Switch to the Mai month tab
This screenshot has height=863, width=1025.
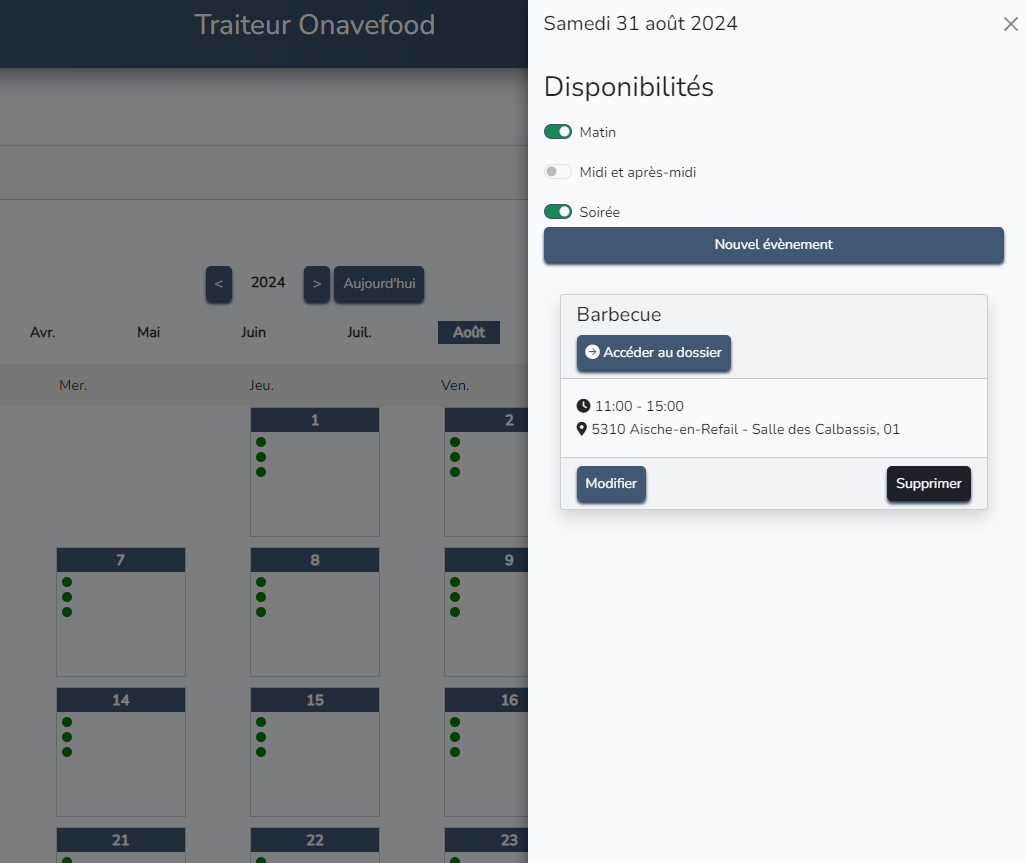(x=148, y=333)
